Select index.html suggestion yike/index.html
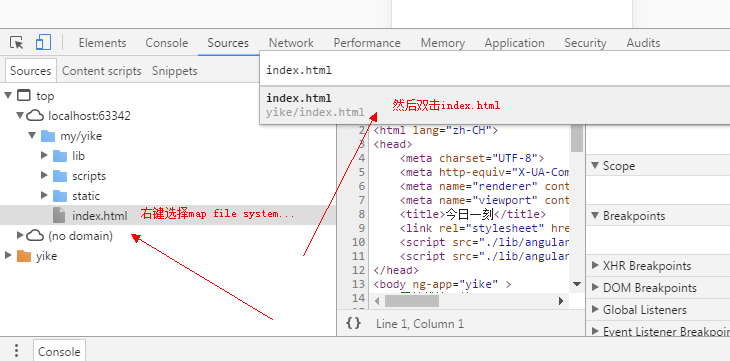This screenshot has height=361, width=730. [494, 105]
